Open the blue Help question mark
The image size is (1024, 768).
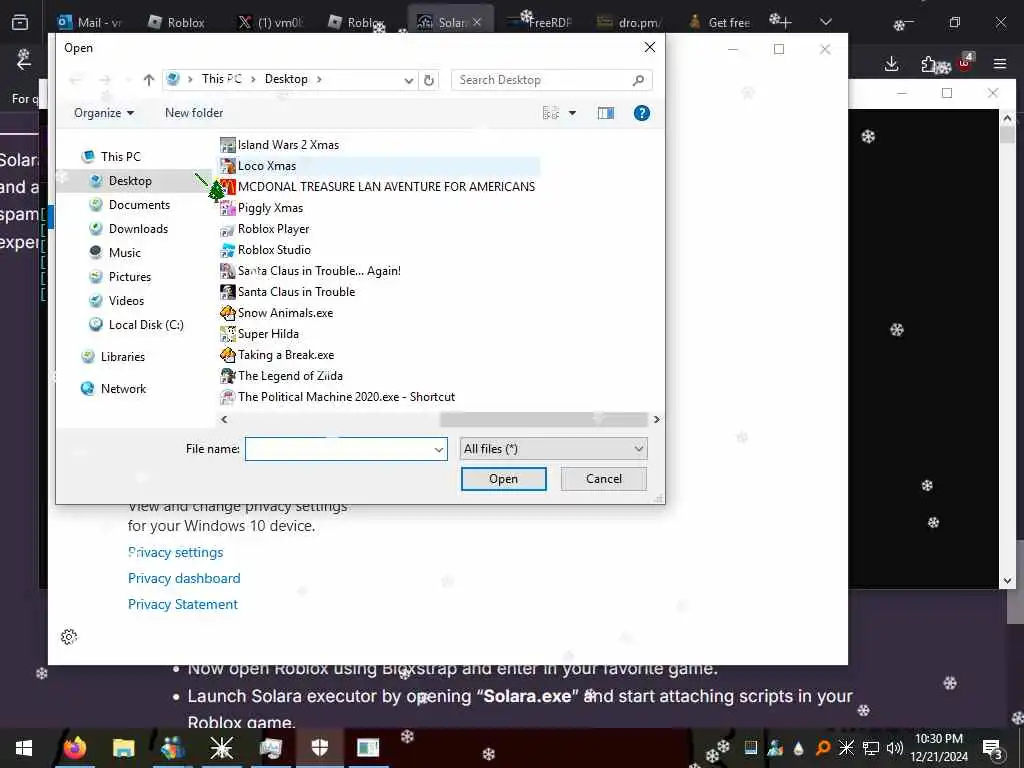641,113
